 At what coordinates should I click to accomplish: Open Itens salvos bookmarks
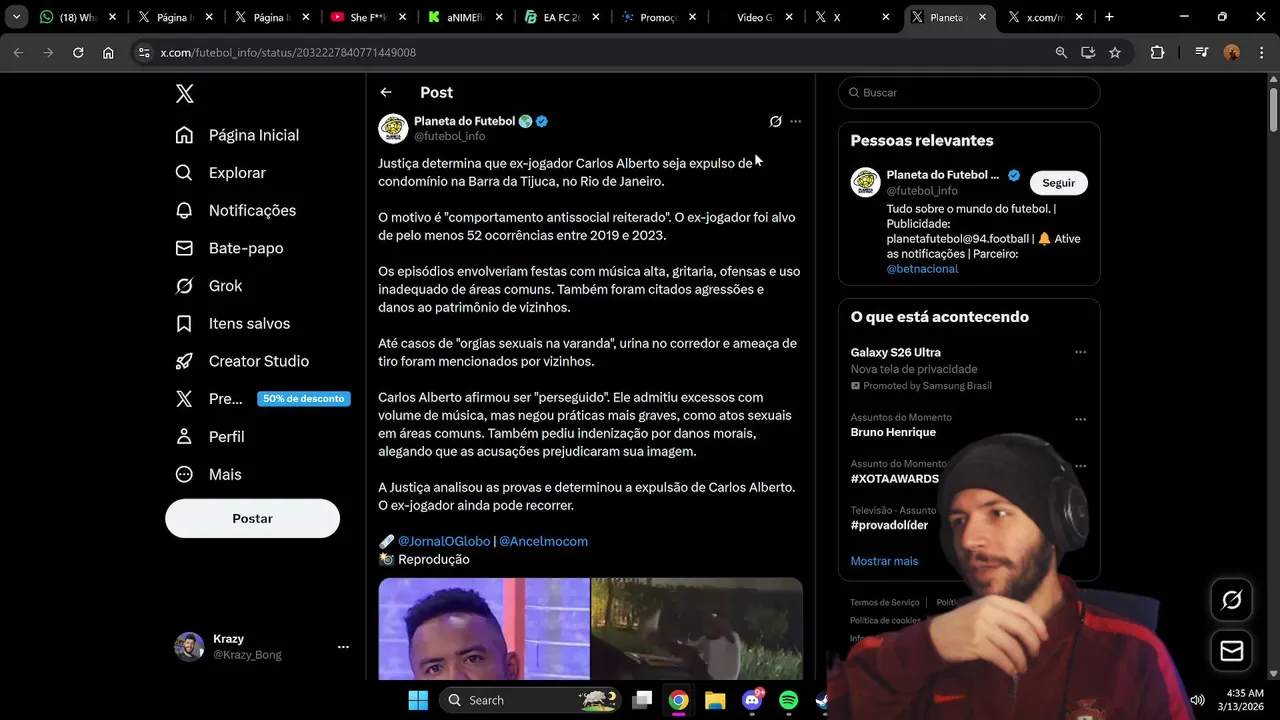[232, 324]
